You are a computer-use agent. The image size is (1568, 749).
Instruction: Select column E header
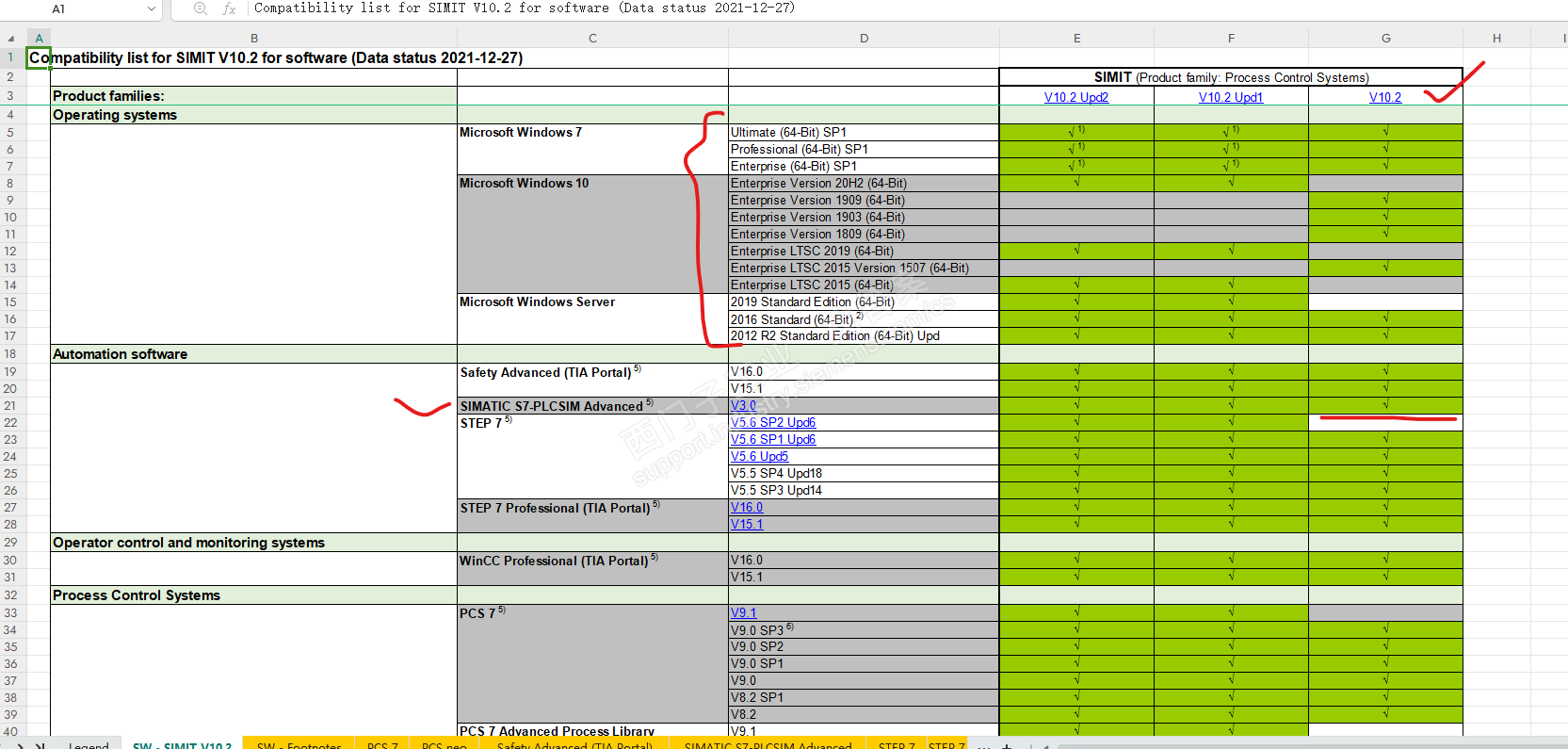pos(1076,39)
